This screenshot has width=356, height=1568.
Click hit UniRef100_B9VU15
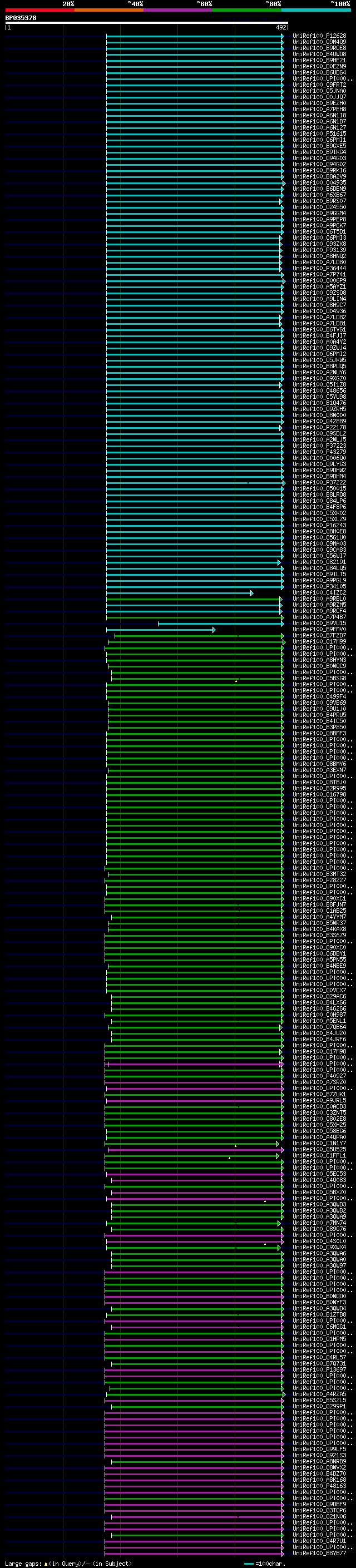pos(319,624)
